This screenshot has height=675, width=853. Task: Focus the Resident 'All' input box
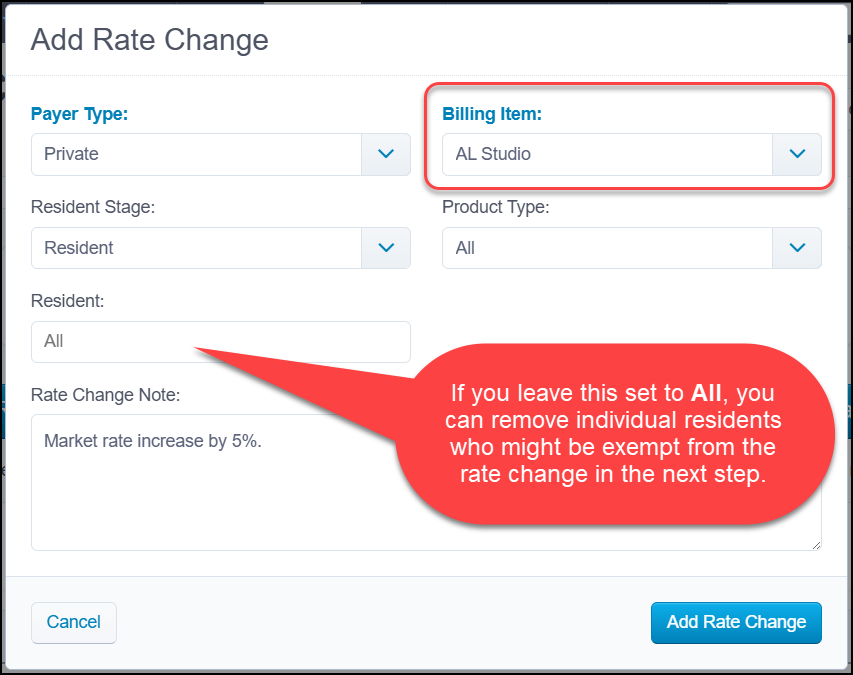(x=221, y=342)
